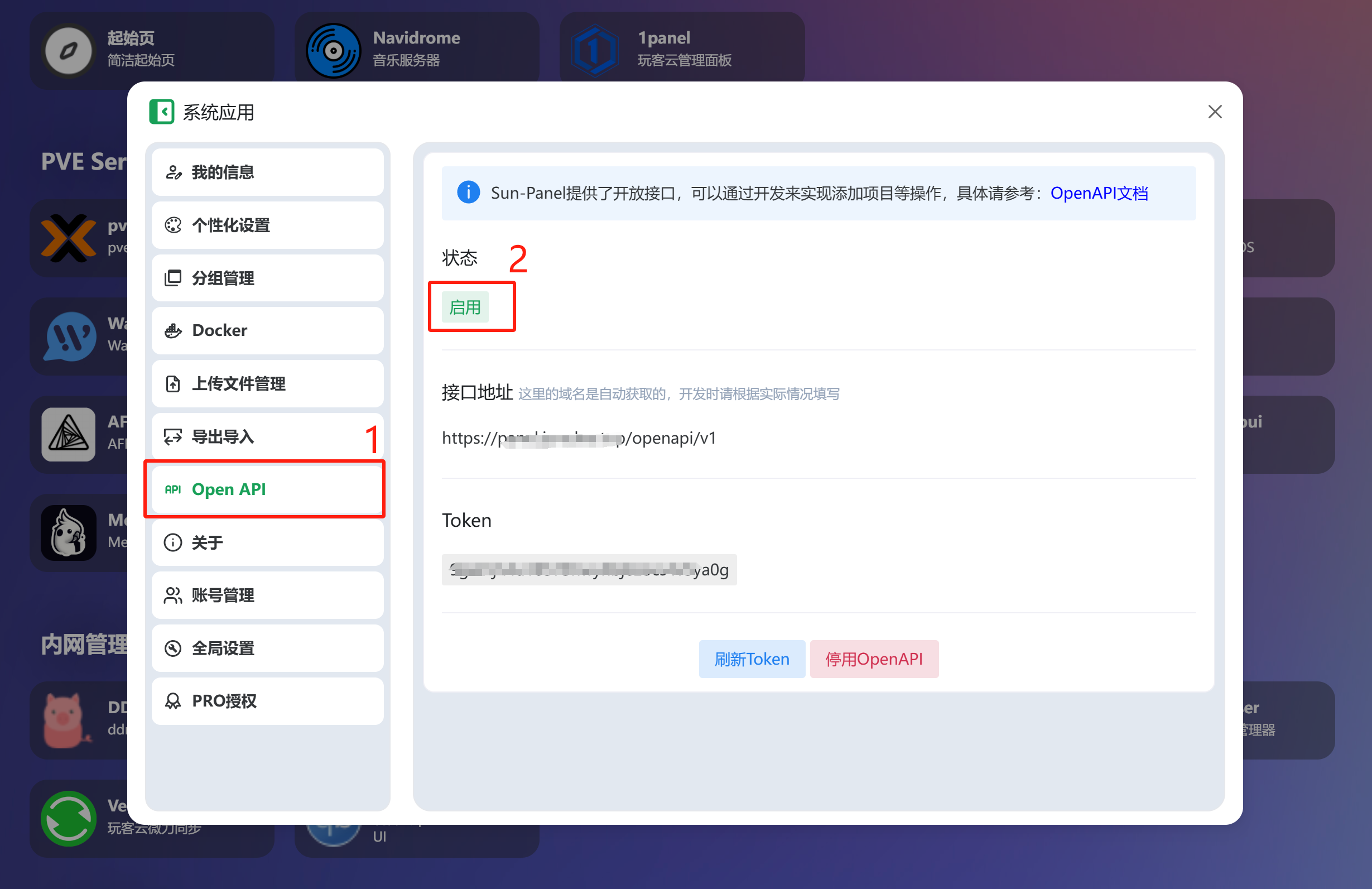Image resolution: width=1372 pixels, height=889 pixels.
Task: Click the Token value field
Action: click(x=589, y=570)
